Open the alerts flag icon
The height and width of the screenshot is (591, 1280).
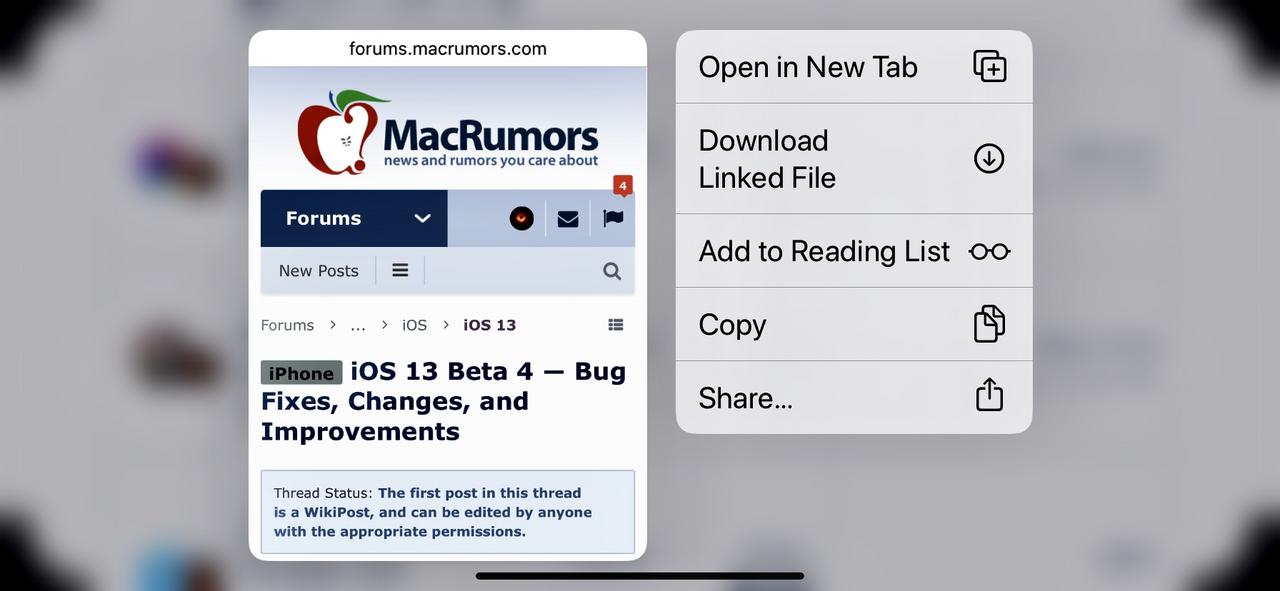point(613,218)
